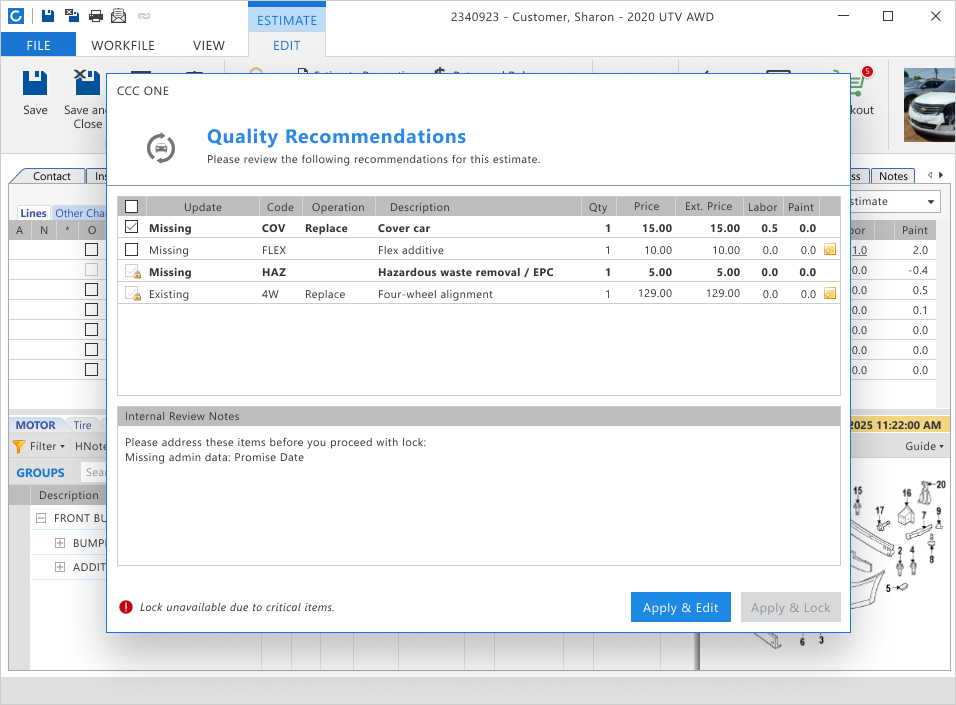Uncheck the Cover car recommendation checkbox
The image size is (956, 705).
[132, 227]
